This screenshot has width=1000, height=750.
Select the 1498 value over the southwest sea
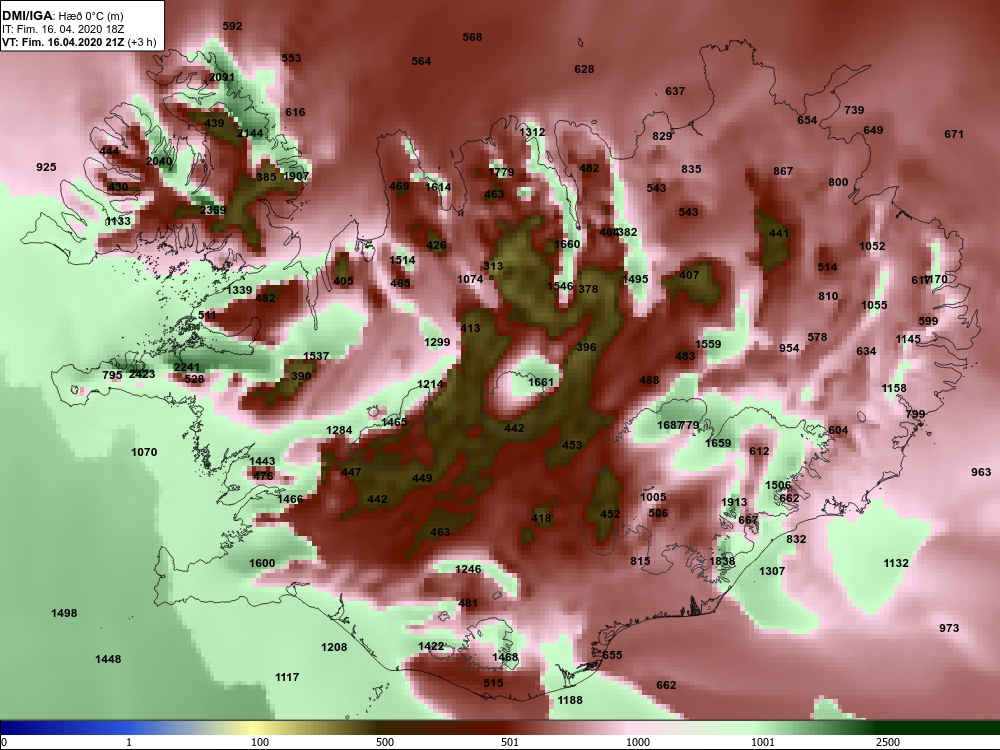[x=64, y=614]
